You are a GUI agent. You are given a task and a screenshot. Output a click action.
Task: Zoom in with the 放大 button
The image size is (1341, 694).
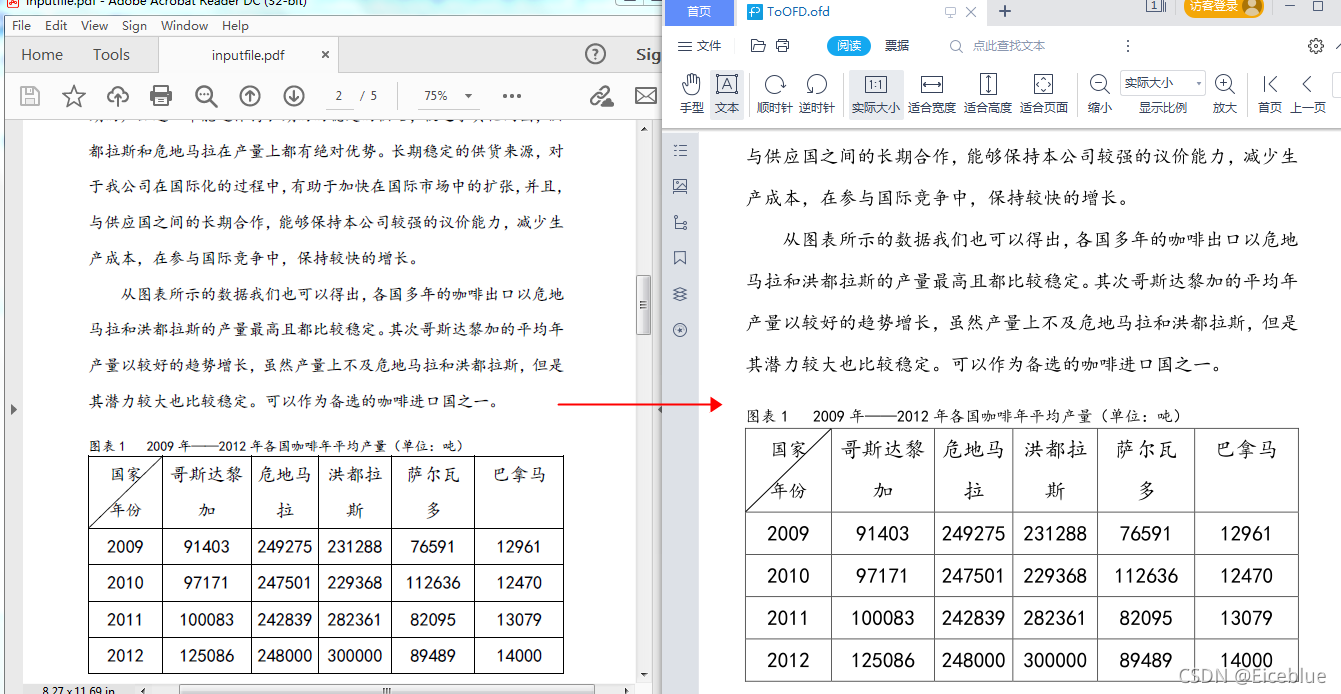click(1225, 93)
